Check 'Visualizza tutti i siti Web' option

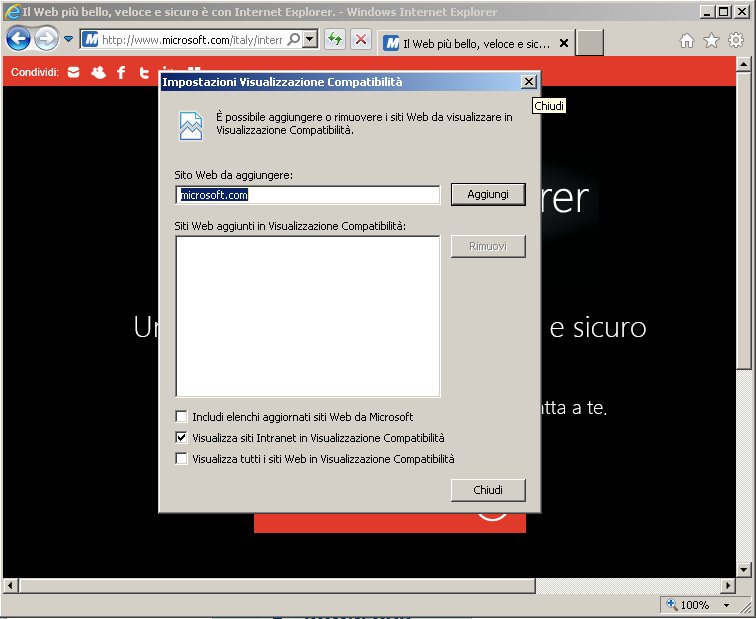[181, 459]
